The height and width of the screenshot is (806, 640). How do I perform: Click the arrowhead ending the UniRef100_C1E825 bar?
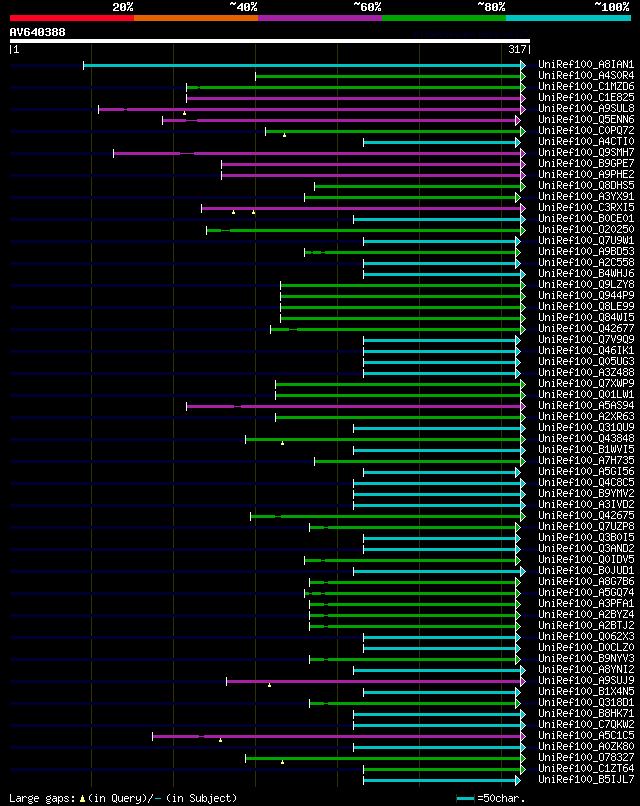pos(523,98)
